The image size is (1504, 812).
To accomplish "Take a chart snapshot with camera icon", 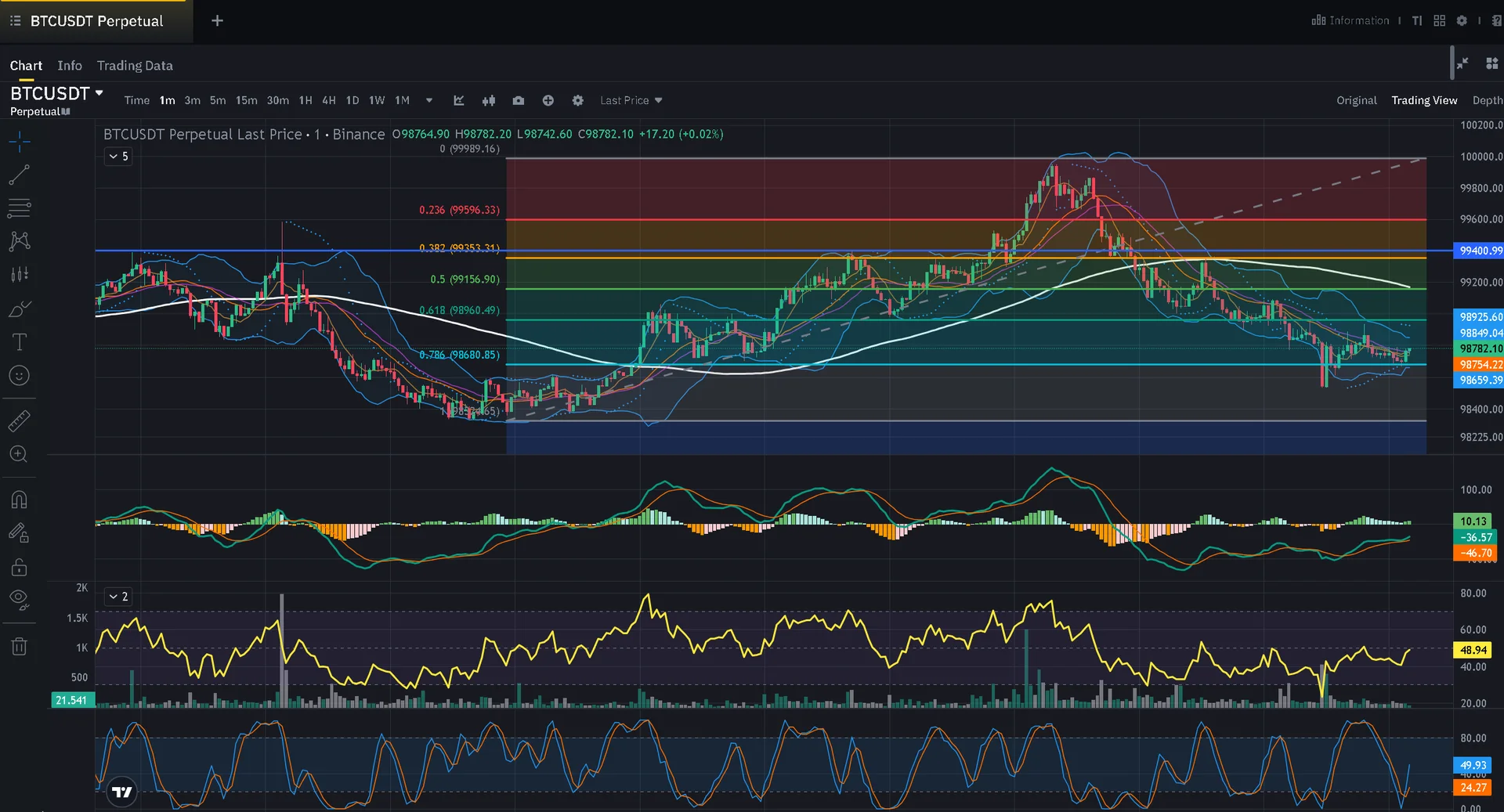I will click(519, 100).
